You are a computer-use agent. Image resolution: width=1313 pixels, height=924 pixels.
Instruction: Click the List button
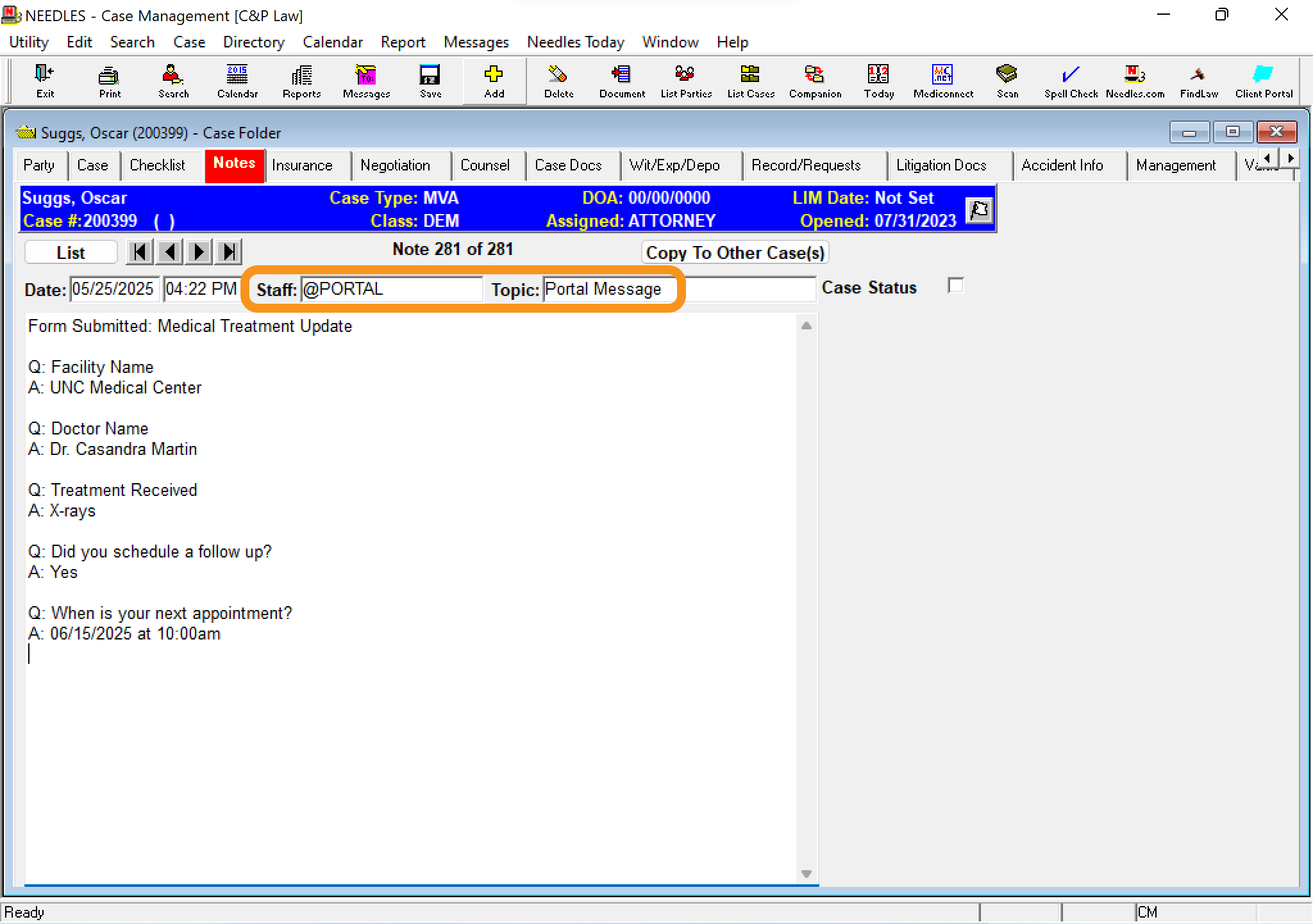coord(71,252)
